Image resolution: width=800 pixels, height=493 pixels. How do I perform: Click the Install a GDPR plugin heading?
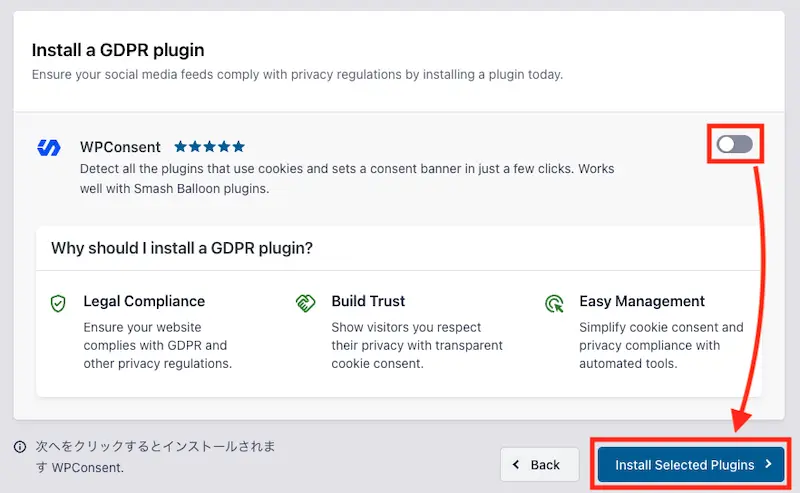click(x=118, y=50)
